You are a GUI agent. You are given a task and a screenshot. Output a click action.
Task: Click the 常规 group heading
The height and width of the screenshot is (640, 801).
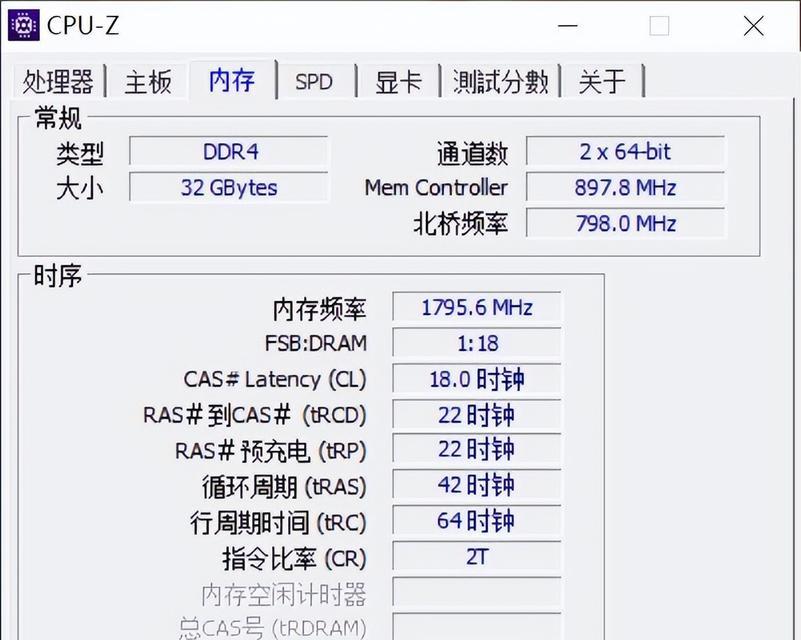[x=58, y=117]
